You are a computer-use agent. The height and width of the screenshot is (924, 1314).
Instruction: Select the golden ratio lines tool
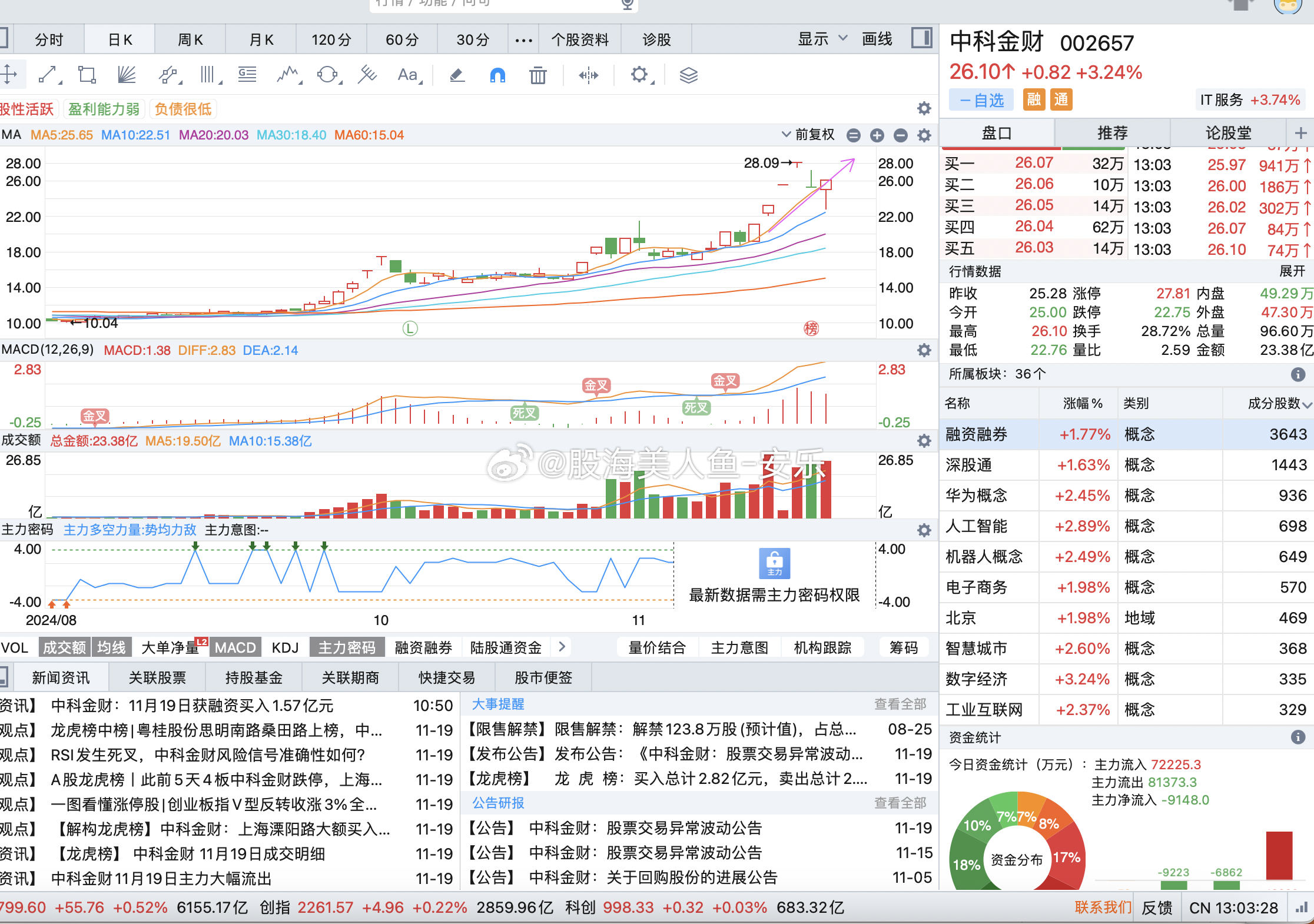pos(247,75)
